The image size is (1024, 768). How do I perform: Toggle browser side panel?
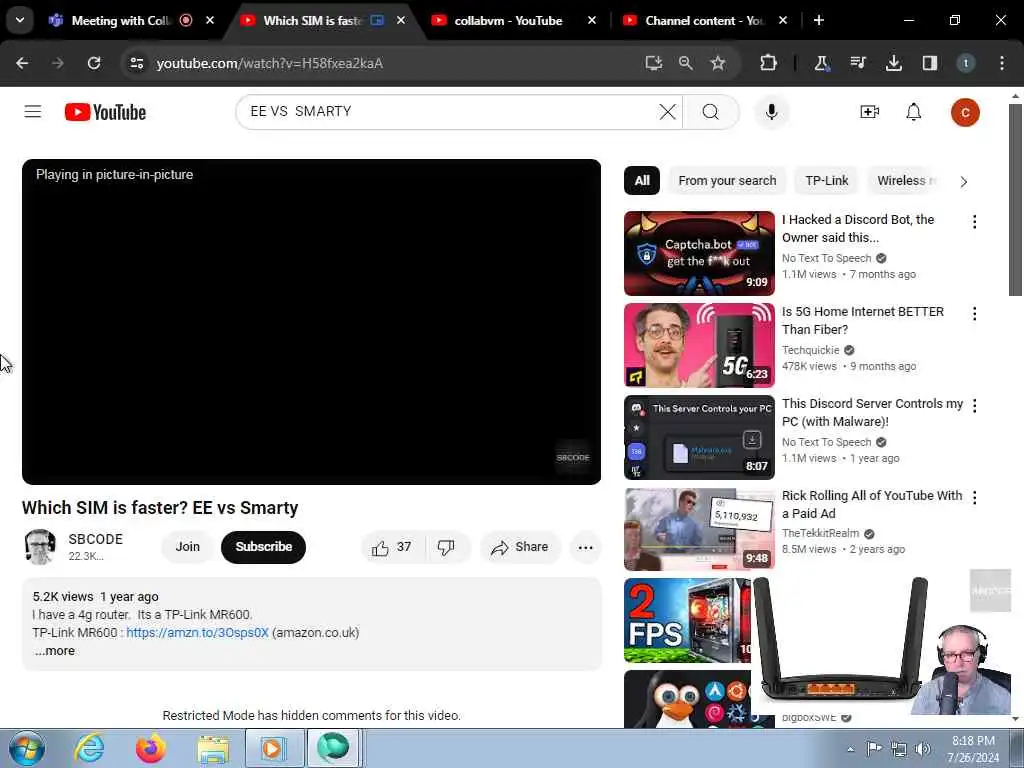click(x=930, y=63)
